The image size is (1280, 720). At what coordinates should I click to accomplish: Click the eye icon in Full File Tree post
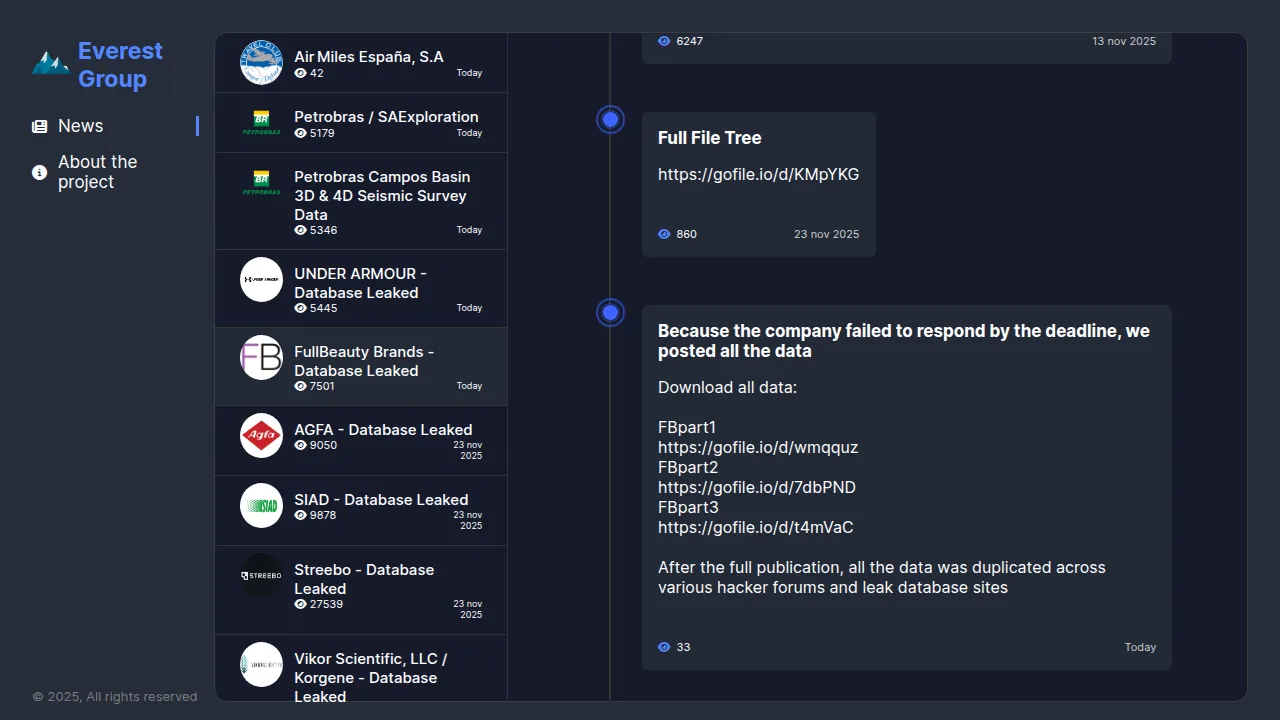click(664, 234)
